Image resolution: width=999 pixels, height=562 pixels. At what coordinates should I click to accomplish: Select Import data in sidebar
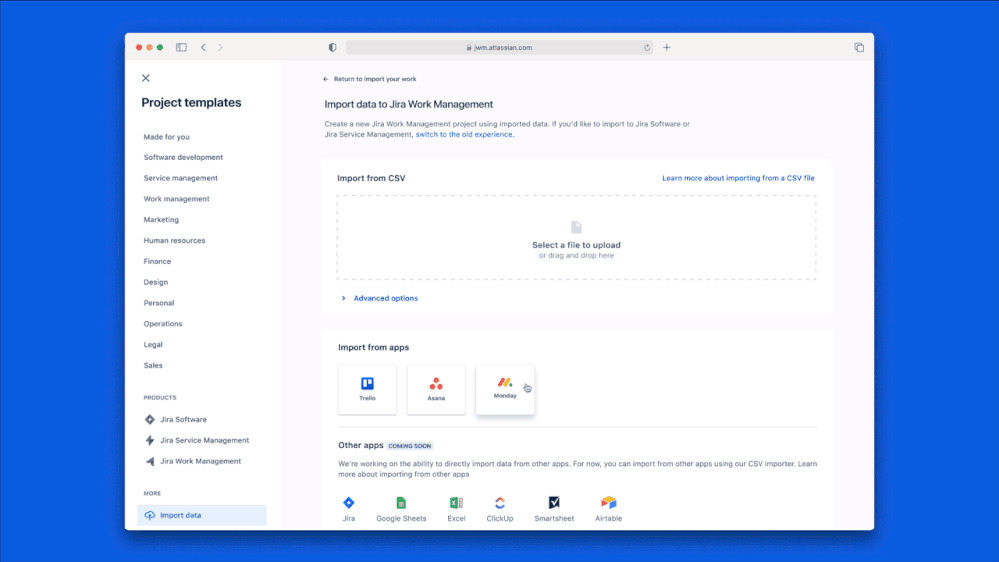(201, 515)
